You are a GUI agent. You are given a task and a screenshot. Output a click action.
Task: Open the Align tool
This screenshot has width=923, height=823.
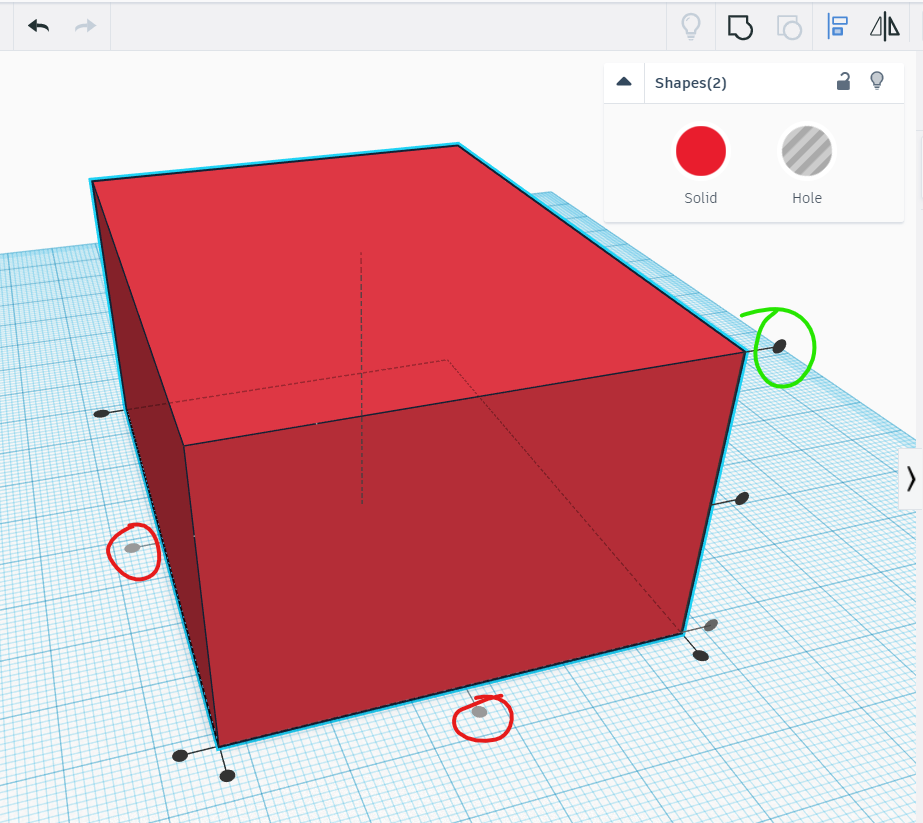pos(838,27)
